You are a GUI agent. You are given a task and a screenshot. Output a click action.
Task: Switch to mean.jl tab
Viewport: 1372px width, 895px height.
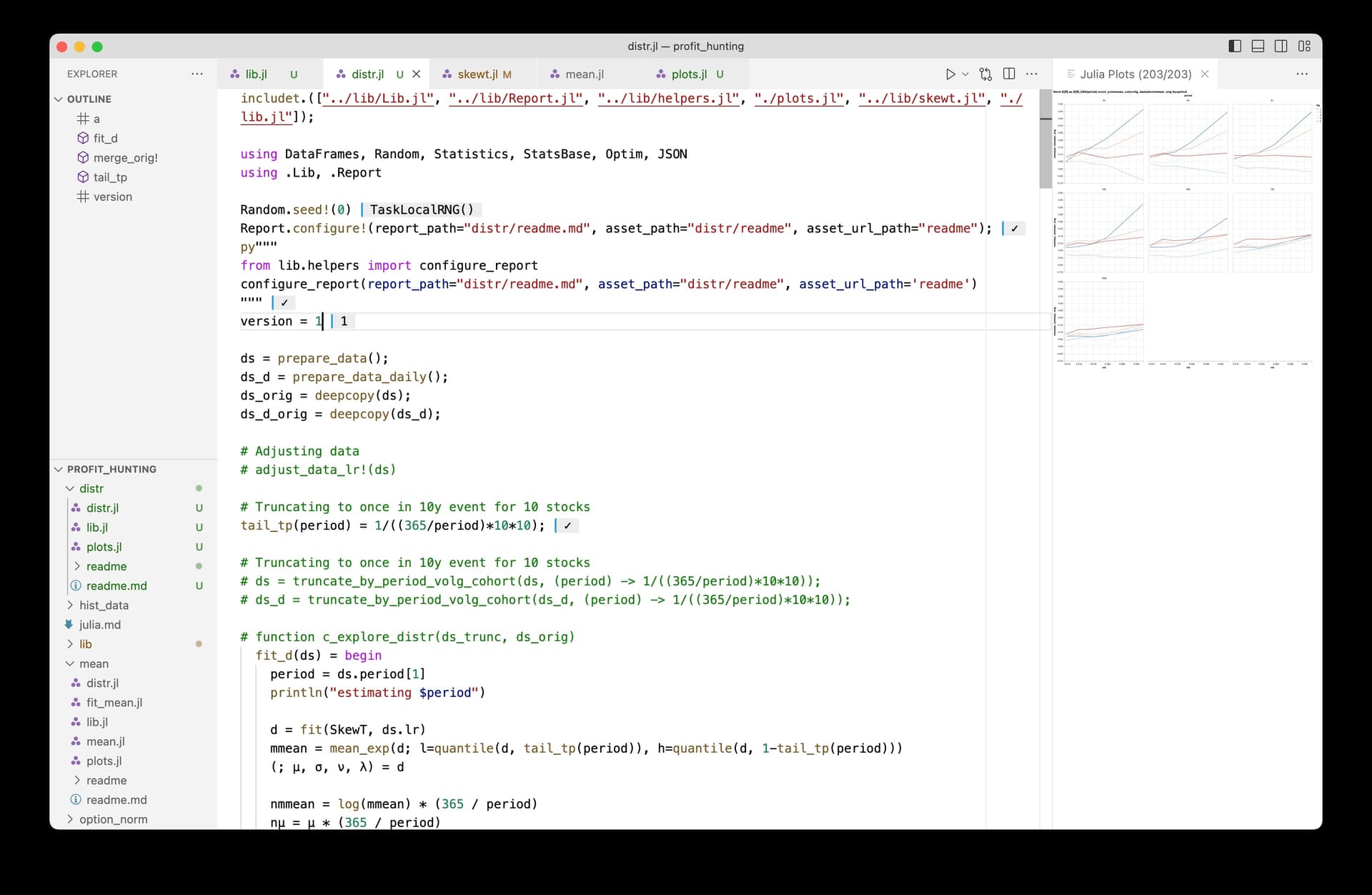[590, 74]
